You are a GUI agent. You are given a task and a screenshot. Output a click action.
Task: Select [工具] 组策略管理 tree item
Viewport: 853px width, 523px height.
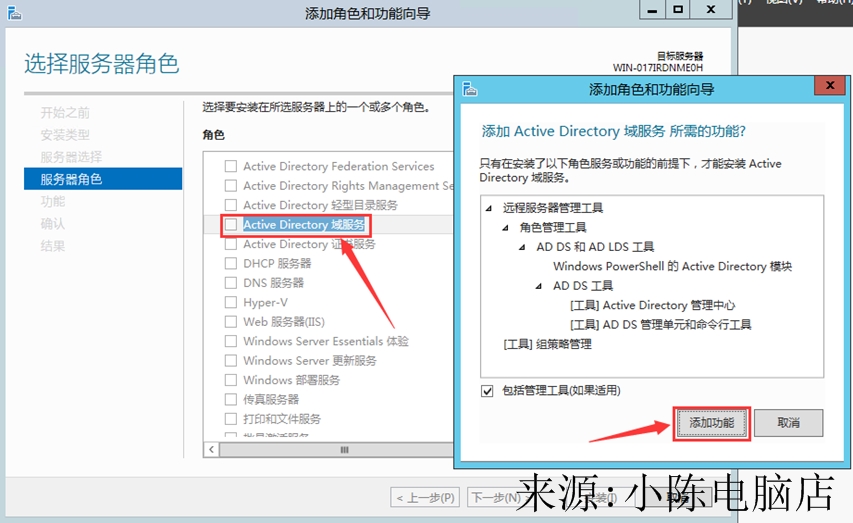click(x=547, y=344)
